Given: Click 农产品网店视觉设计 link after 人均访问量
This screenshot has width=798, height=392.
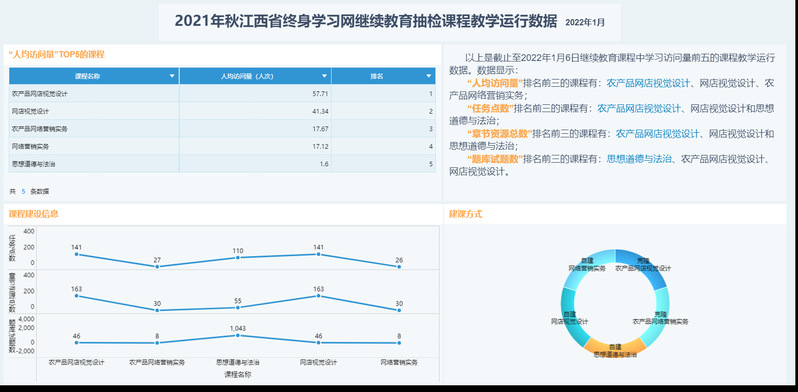Looking at the screenshot, I should (x=648, y=83).
